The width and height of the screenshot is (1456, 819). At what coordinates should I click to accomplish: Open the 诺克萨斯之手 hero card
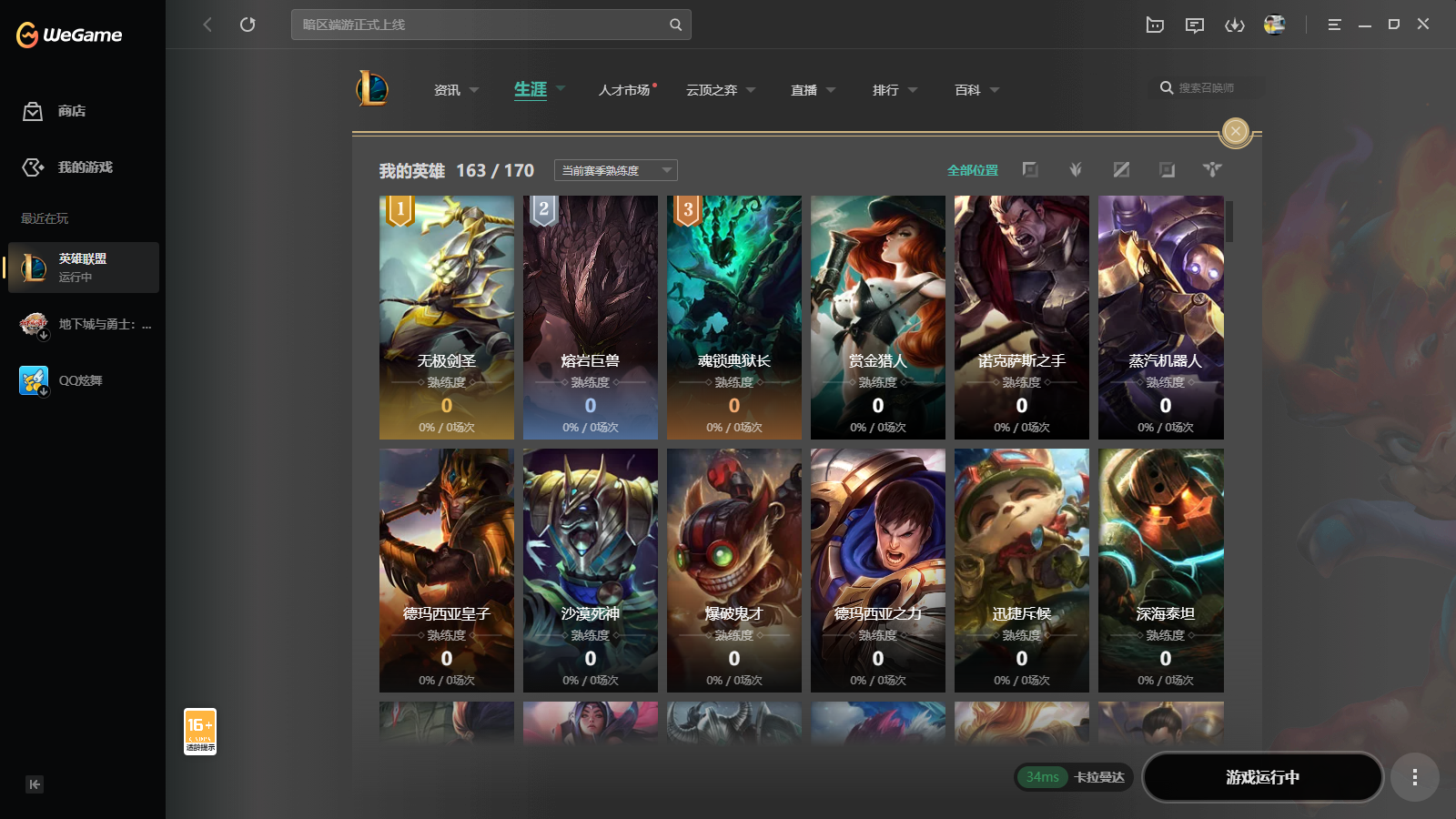(x=1022, y=318)
